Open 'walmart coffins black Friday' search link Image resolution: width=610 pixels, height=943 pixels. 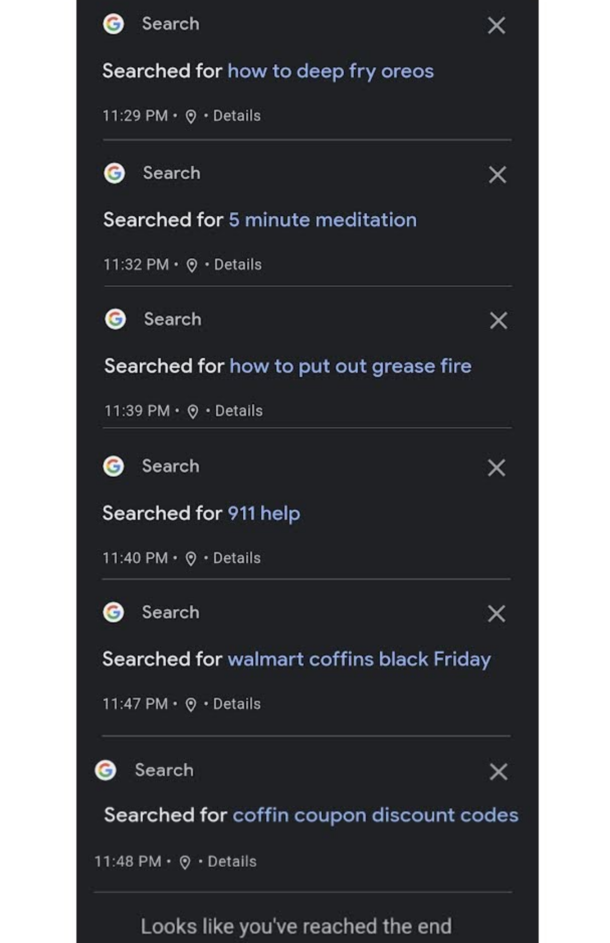pos(359,659)
